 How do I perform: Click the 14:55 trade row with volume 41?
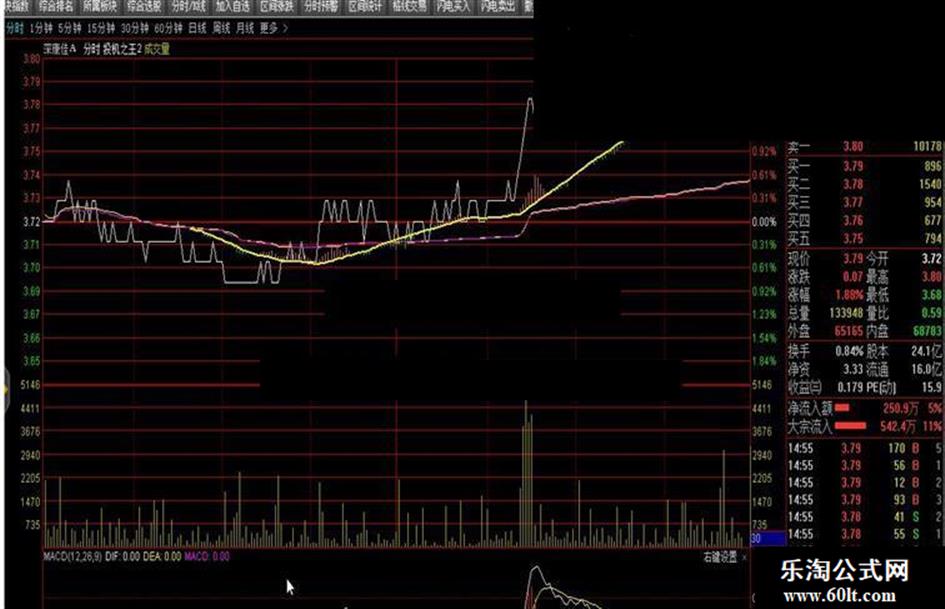(864, 517)
